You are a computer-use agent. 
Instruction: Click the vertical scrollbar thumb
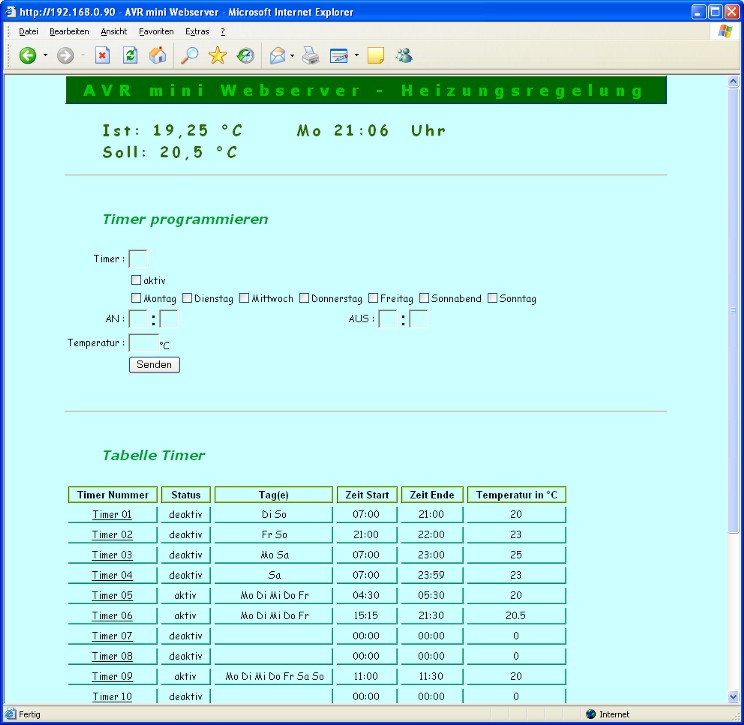point(733,310)
